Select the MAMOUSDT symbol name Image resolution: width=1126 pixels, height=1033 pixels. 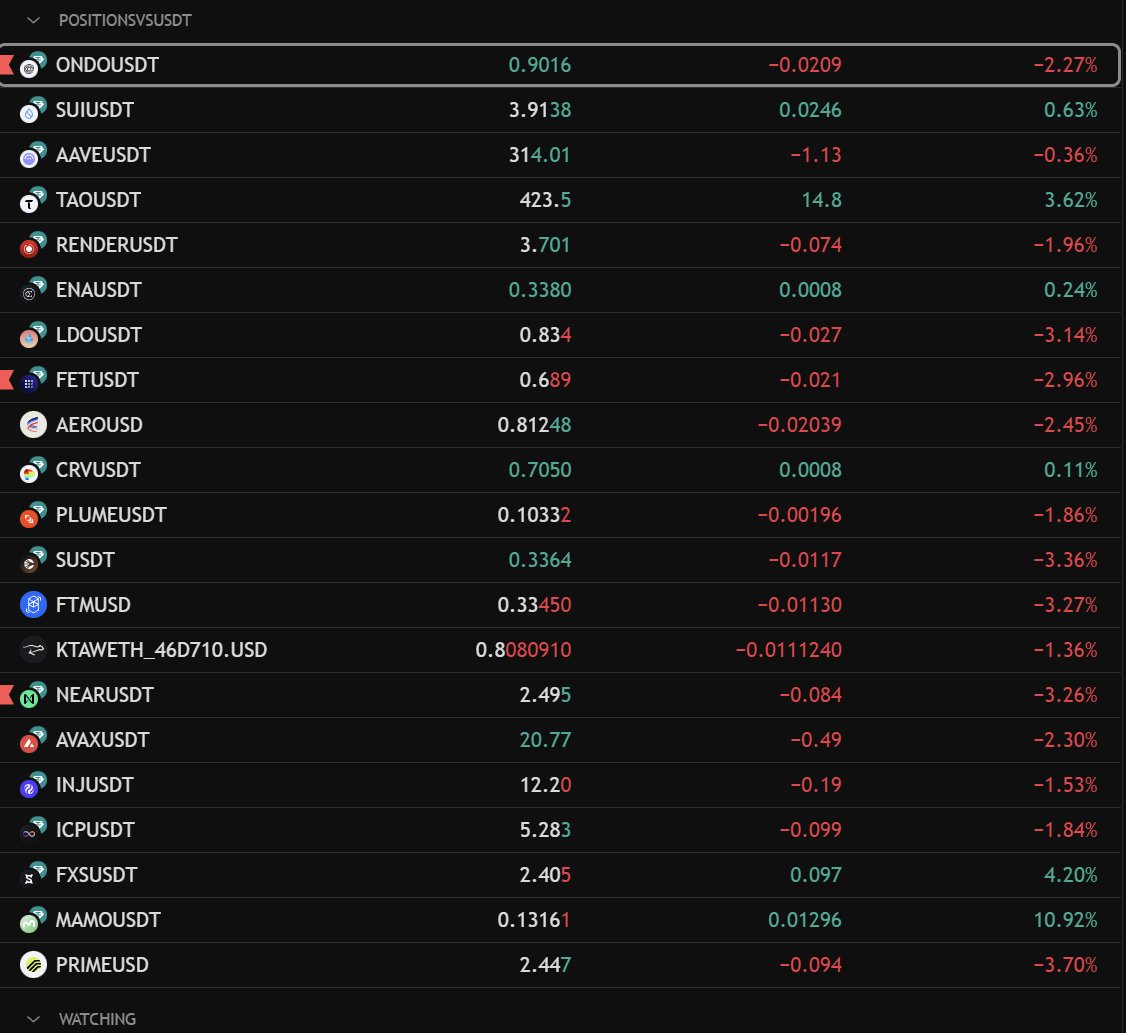[x=108, y=920]
